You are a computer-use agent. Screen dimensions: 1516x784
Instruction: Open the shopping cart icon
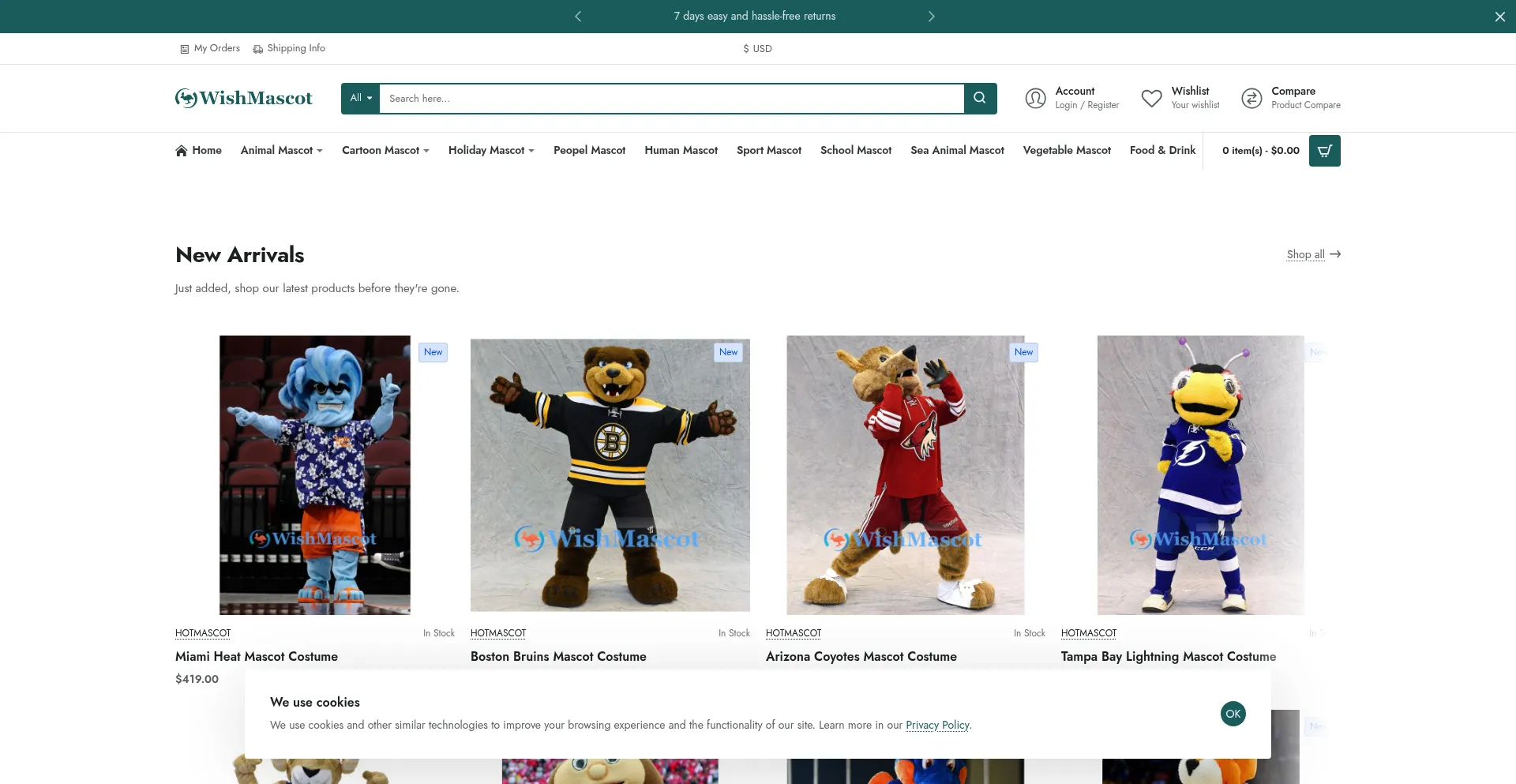tap(1324, 151)
